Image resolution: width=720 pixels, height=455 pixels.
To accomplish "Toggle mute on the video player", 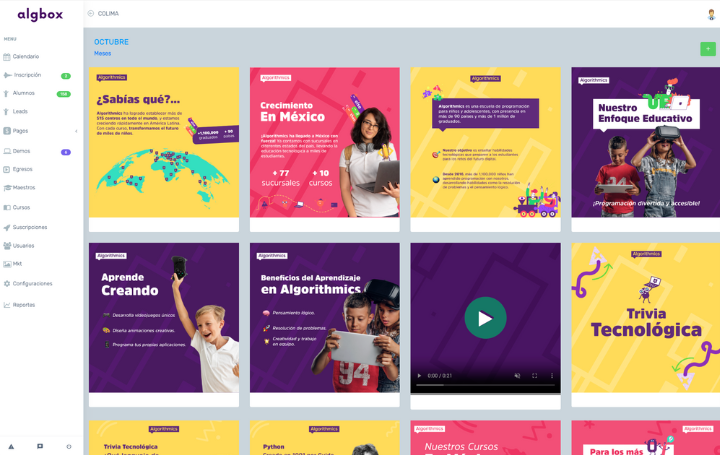I will click(518, 376).
